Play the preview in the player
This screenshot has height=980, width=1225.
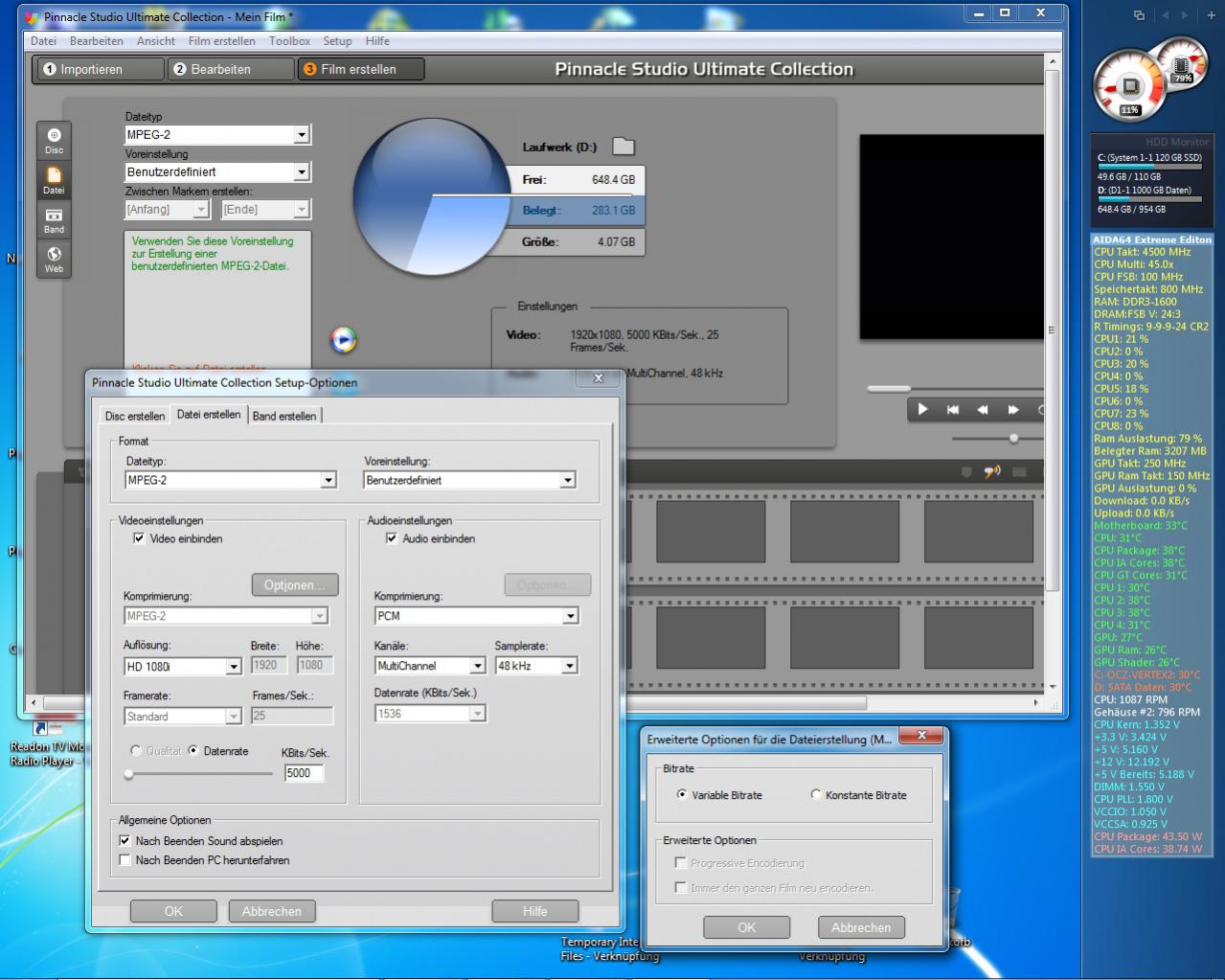click(x=922, y=409)
